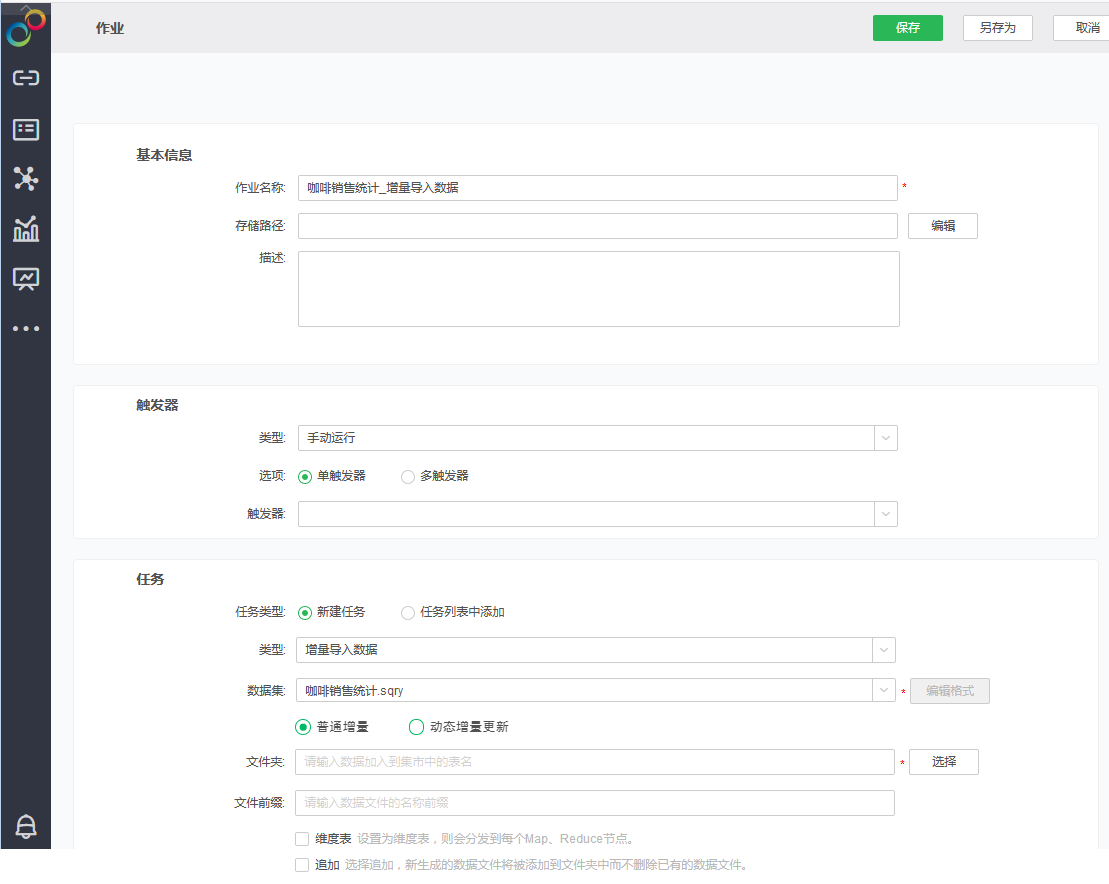The height and width of the screenshot is (884, 1109).
Task: Focus the 作业名称 input field
Action: [x=598, y=187]
